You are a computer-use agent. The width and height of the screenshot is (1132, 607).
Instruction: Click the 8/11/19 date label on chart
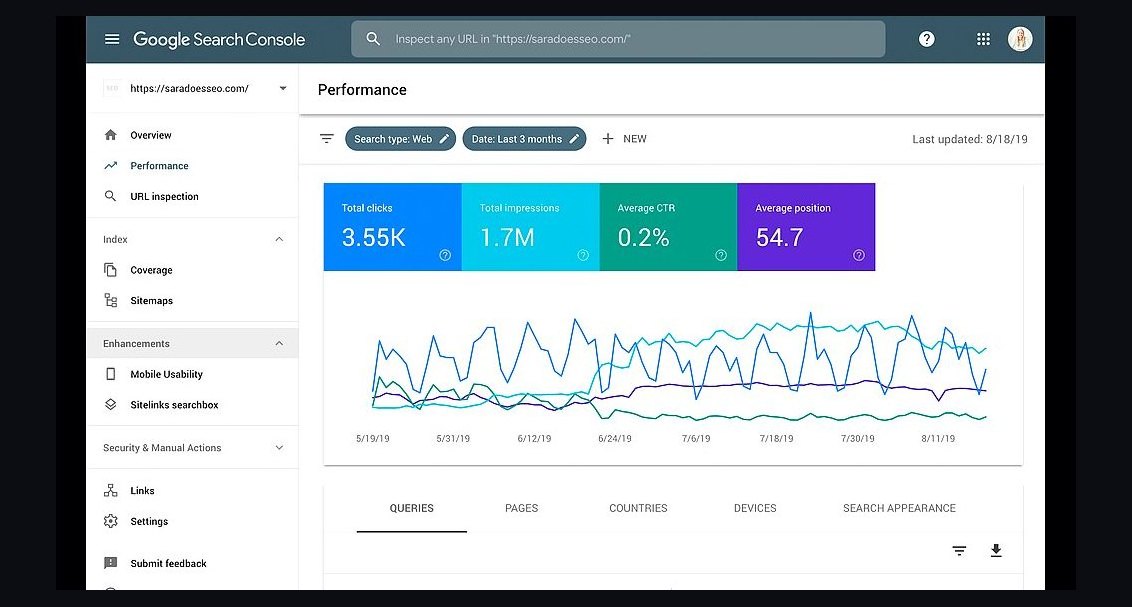point(938,438)
